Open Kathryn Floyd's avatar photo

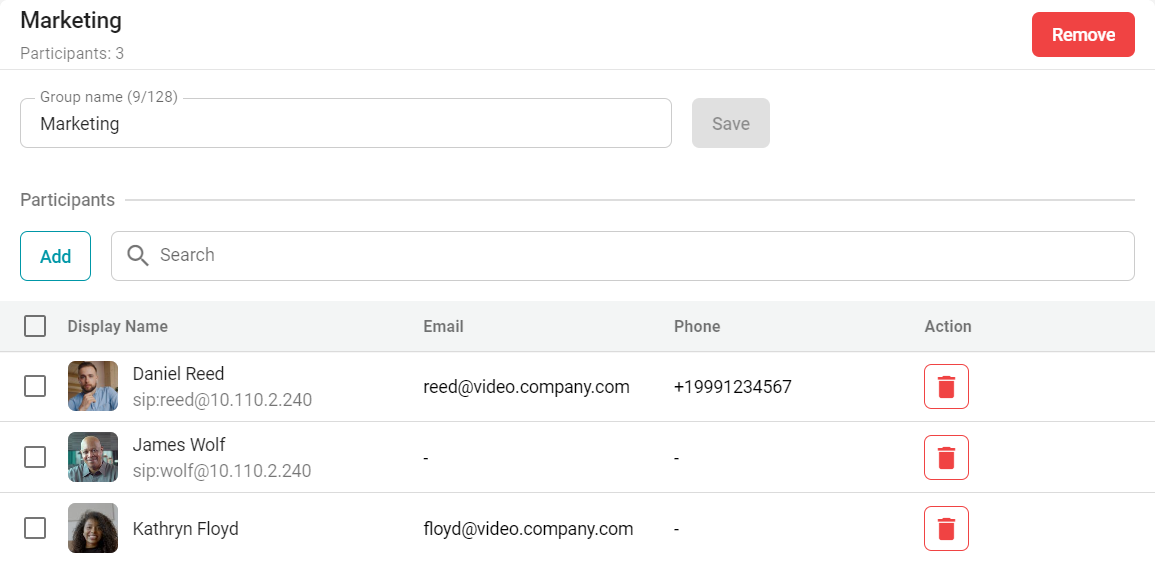93,528
